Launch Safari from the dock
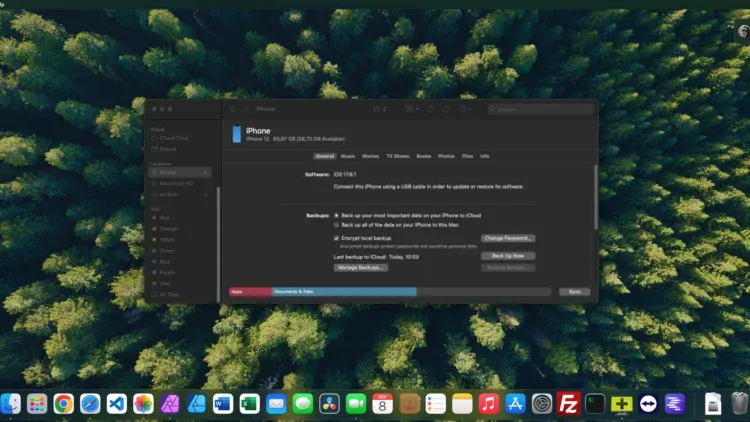Screen dimensions: 750x422 pyautogui.click(x=90, y=404)
